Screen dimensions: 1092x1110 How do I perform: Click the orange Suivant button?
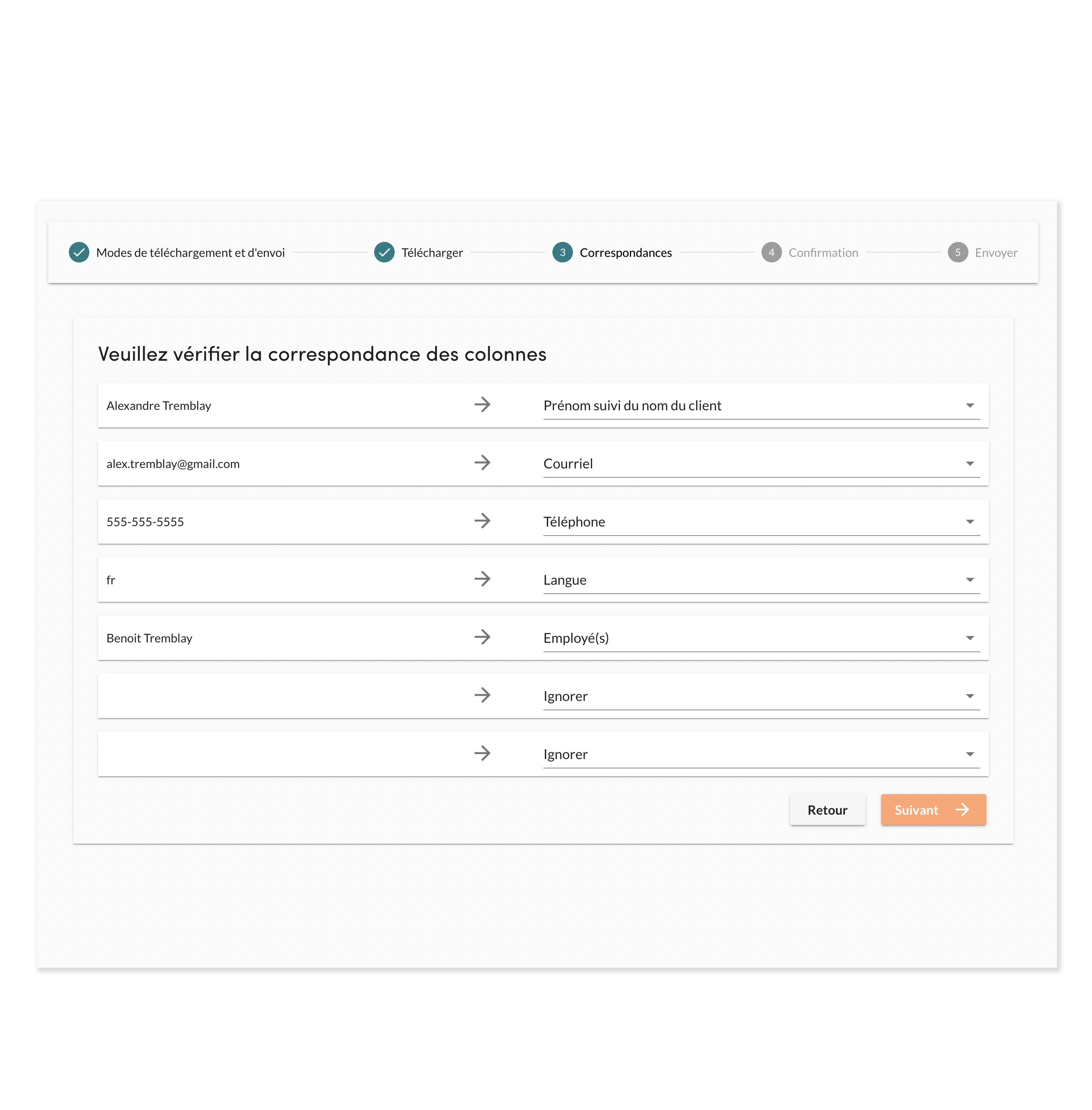pyautogui.click(x=933, y=810)
